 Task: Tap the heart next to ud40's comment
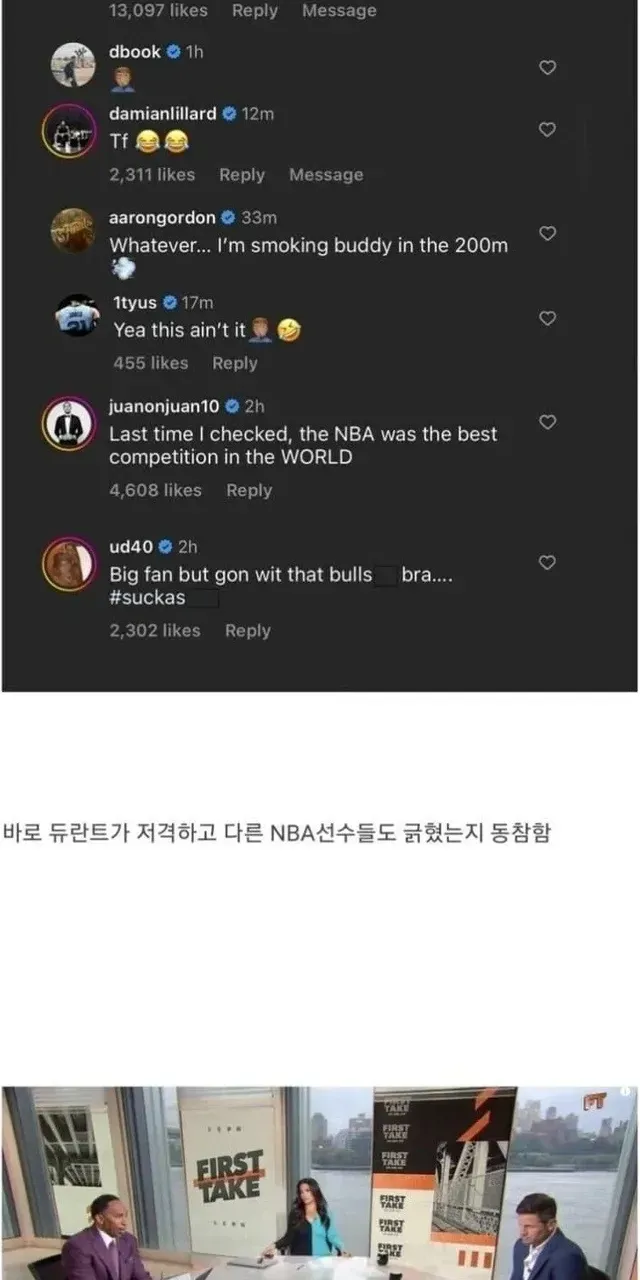coord(547,563)
